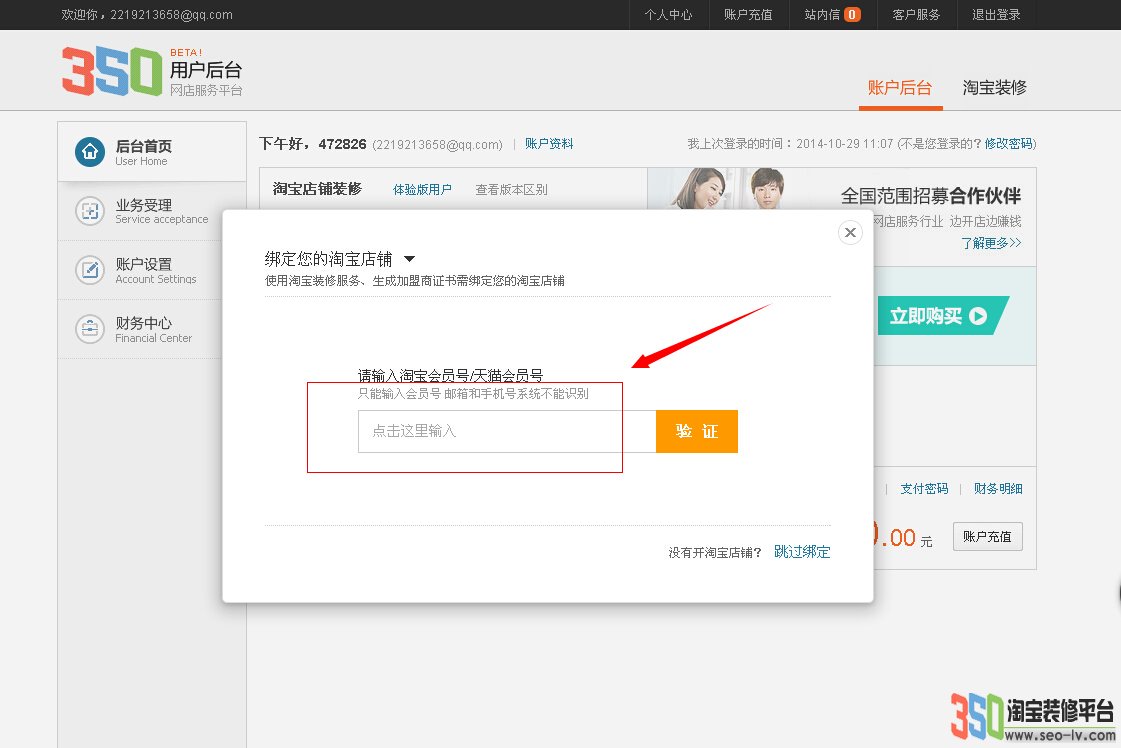Image resolution: width=1121 pixels, height=748 pixels.
Task: Focus the Taobao member ID input field
Action: [x=507, y=431]
